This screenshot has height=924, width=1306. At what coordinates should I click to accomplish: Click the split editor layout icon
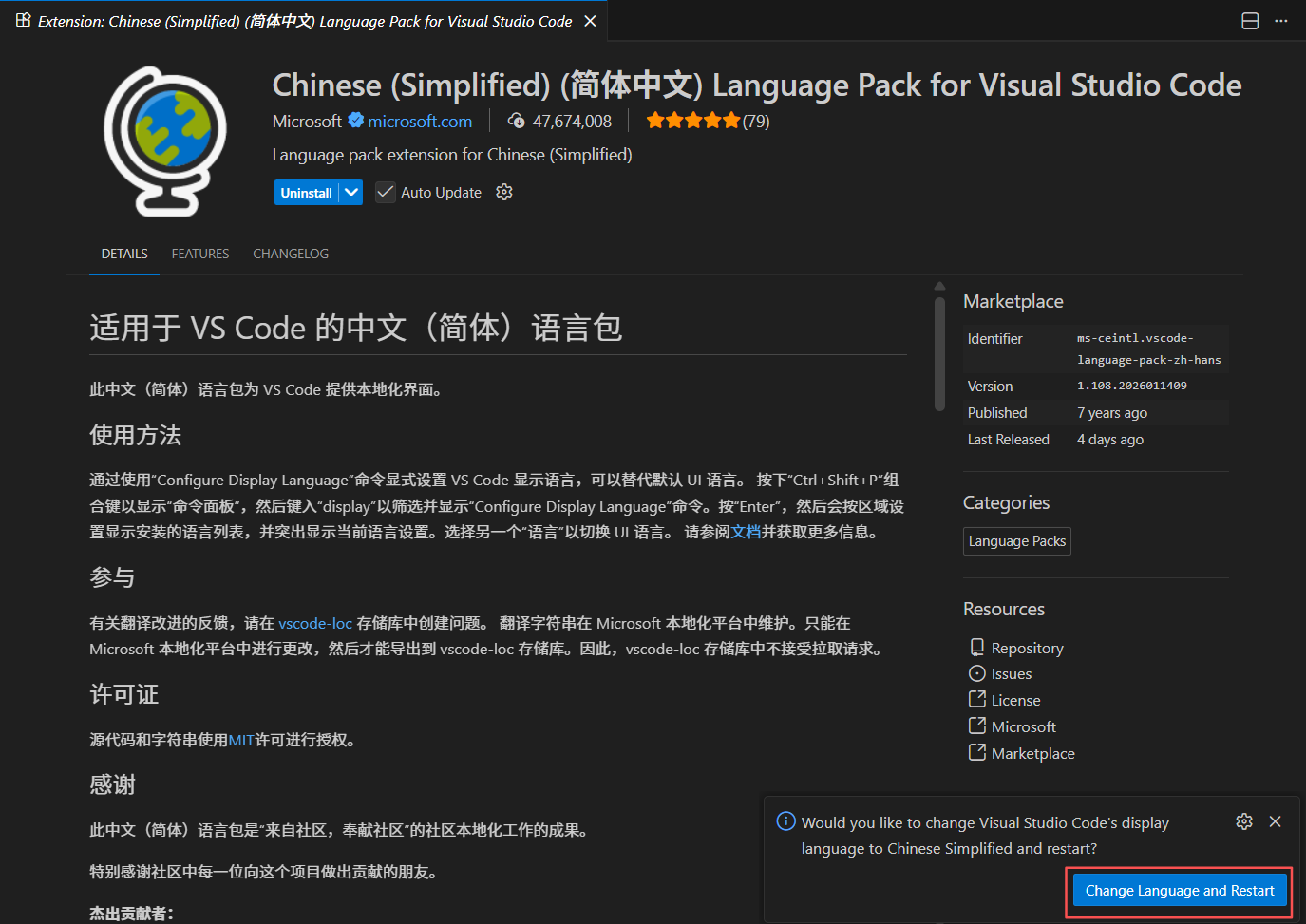click(x=1250, y=21)
